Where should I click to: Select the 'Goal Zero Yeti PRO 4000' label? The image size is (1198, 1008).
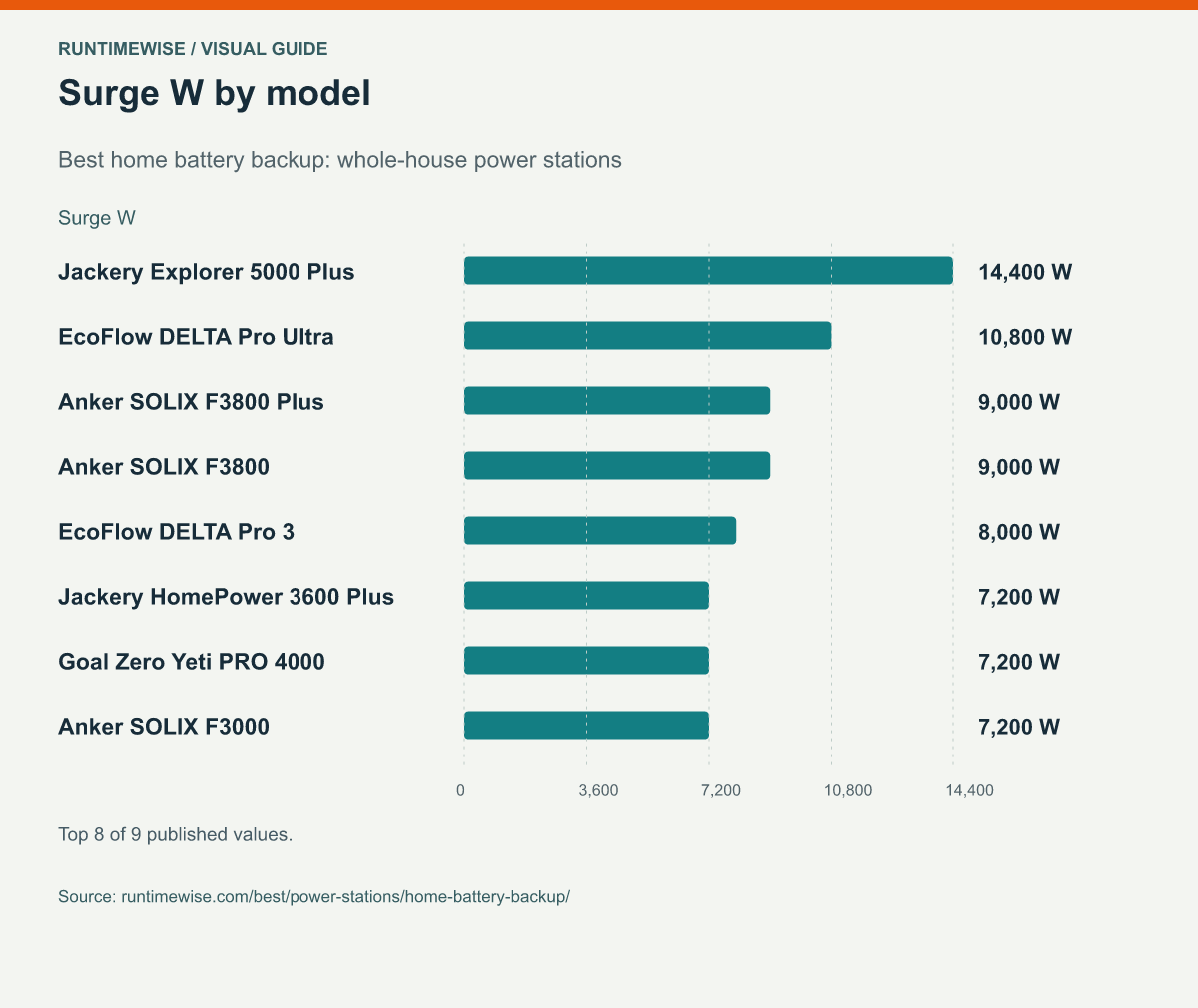[192, 662]
